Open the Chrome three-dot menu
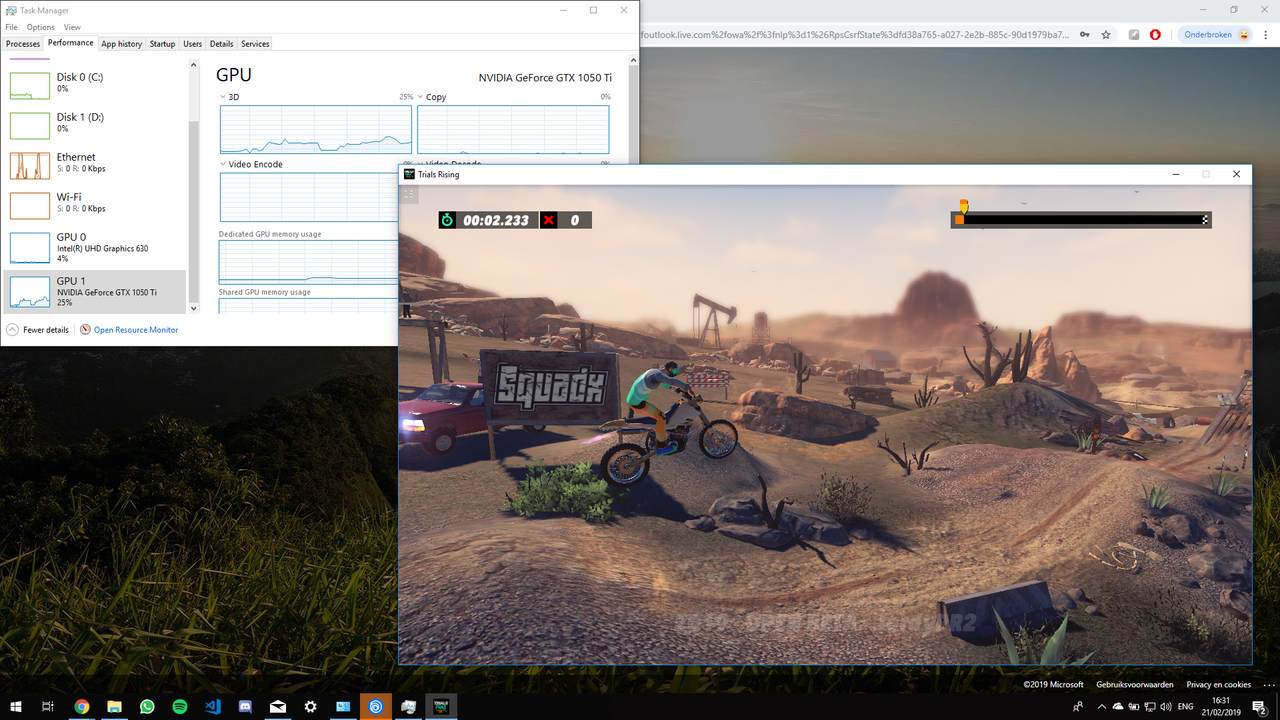 pyautogui.click(x=1266, y=34)
